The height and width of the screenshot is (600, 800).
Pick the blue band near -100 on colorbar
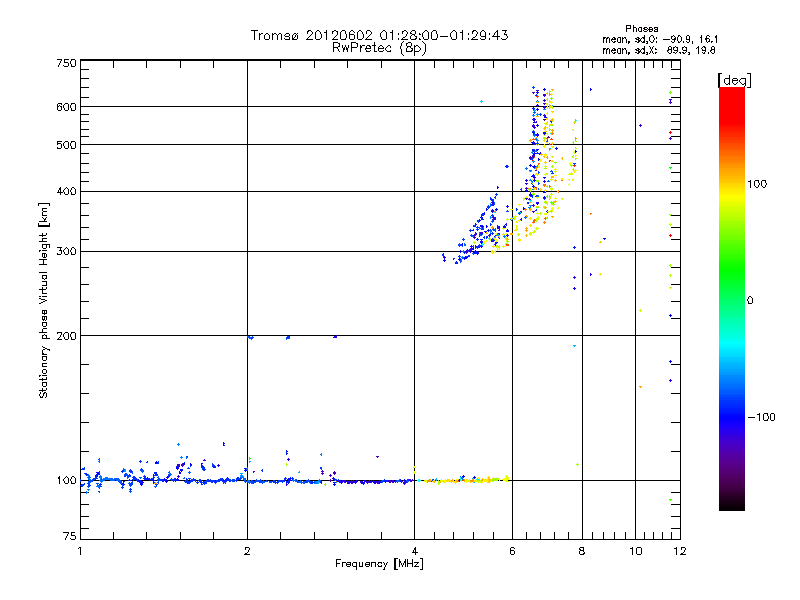point(732,416)
